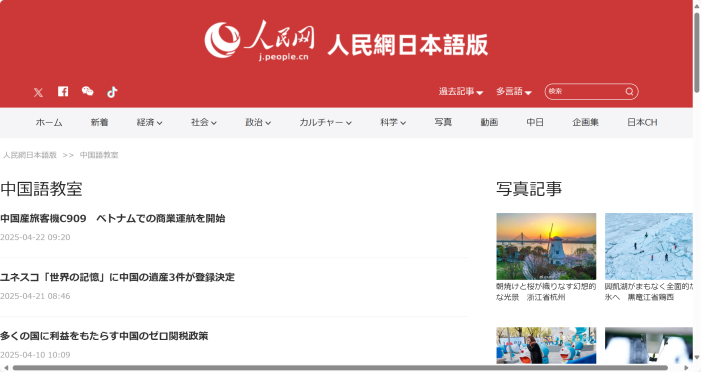This screenshot has height=372, width=701.
Task: Click the date 2025-04-22 09:20
Action: [35, 237]
